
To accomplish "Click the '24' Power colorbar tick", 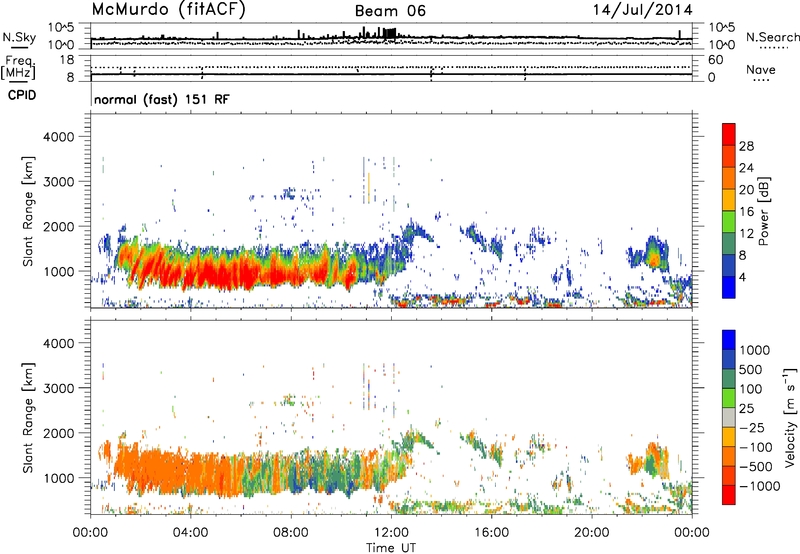I will (746, 168).
